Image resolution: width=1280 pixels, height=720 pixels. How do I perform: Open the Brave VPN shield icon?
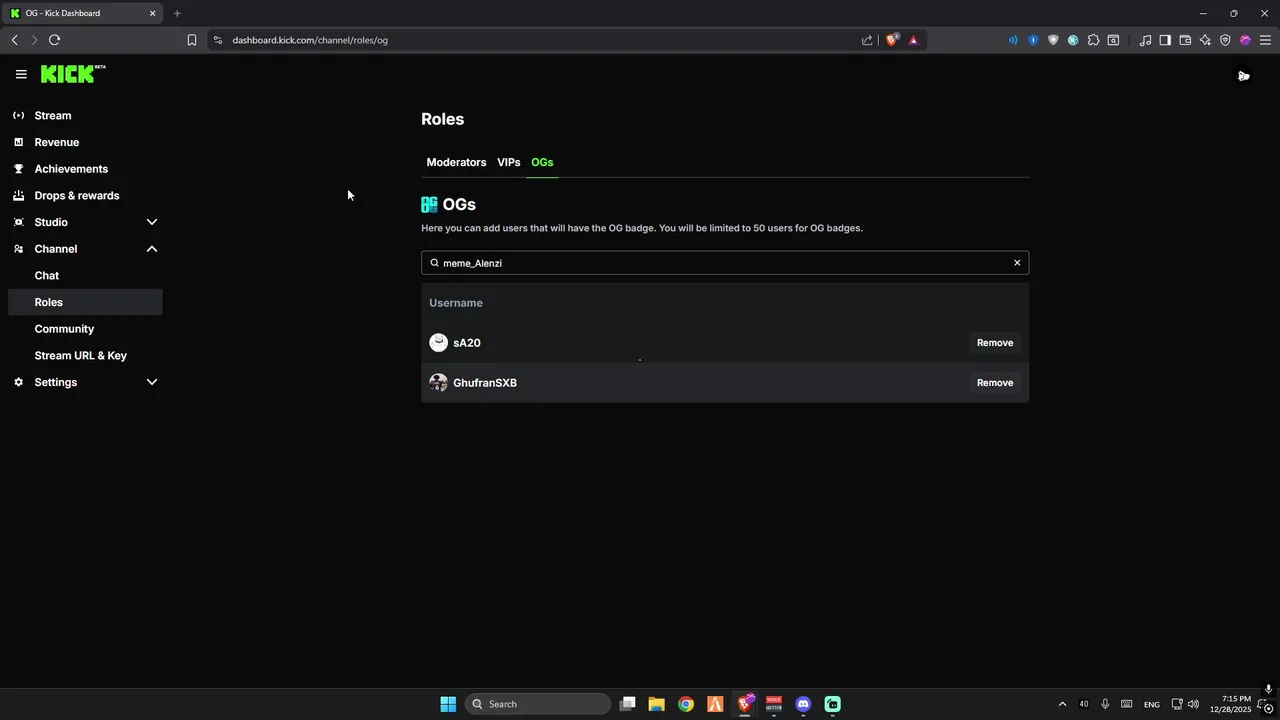(1225, 40)
